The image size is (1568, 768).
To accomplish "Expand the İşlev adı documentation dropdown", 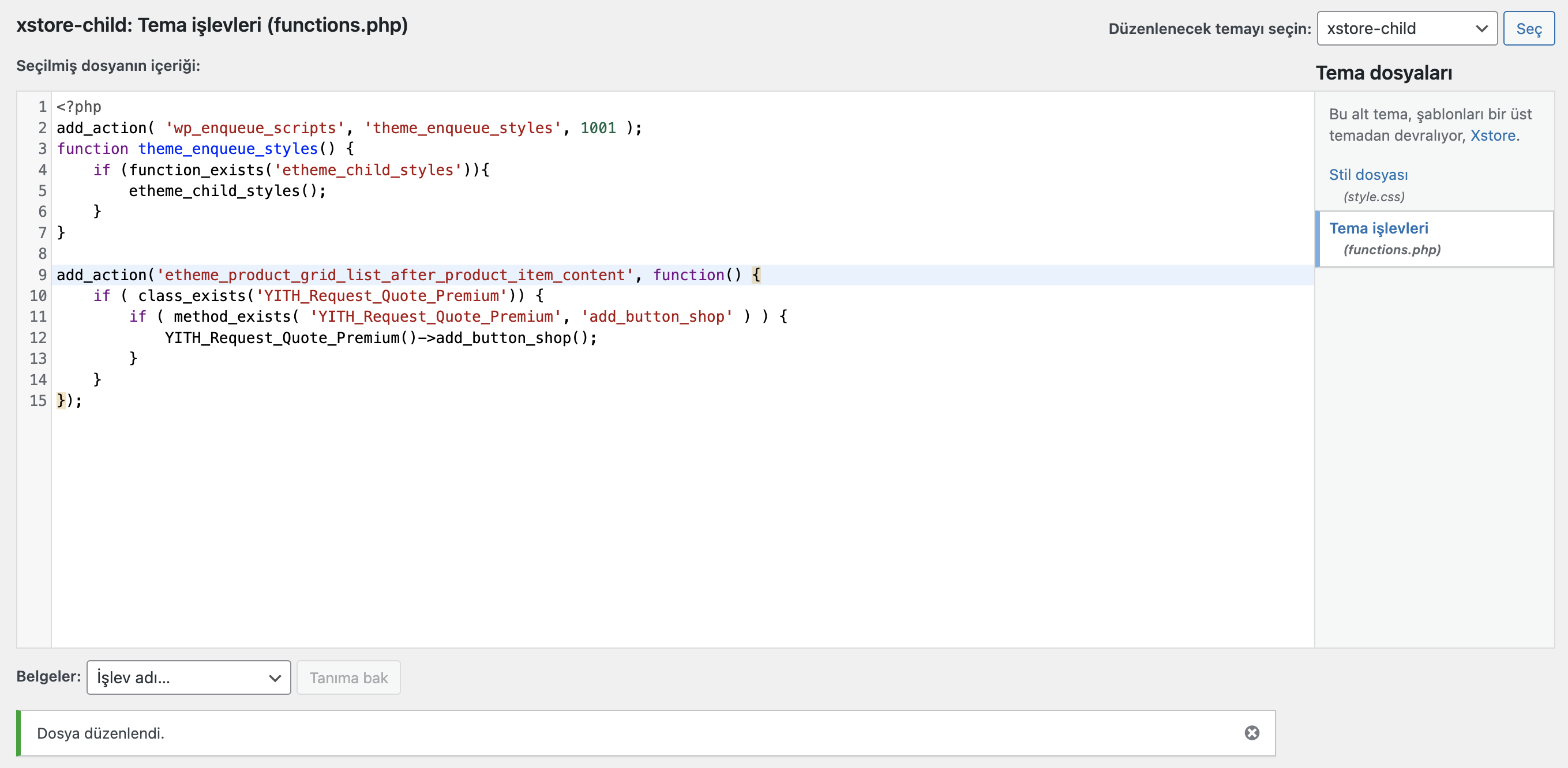I will tap(189, 677).
